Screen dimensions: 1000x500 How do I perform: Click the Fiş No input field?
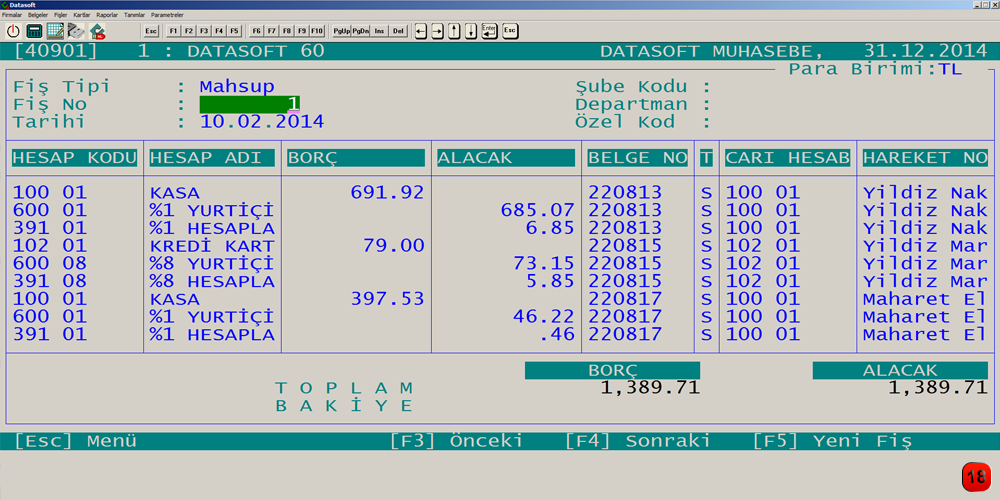(x=250, y=105)
